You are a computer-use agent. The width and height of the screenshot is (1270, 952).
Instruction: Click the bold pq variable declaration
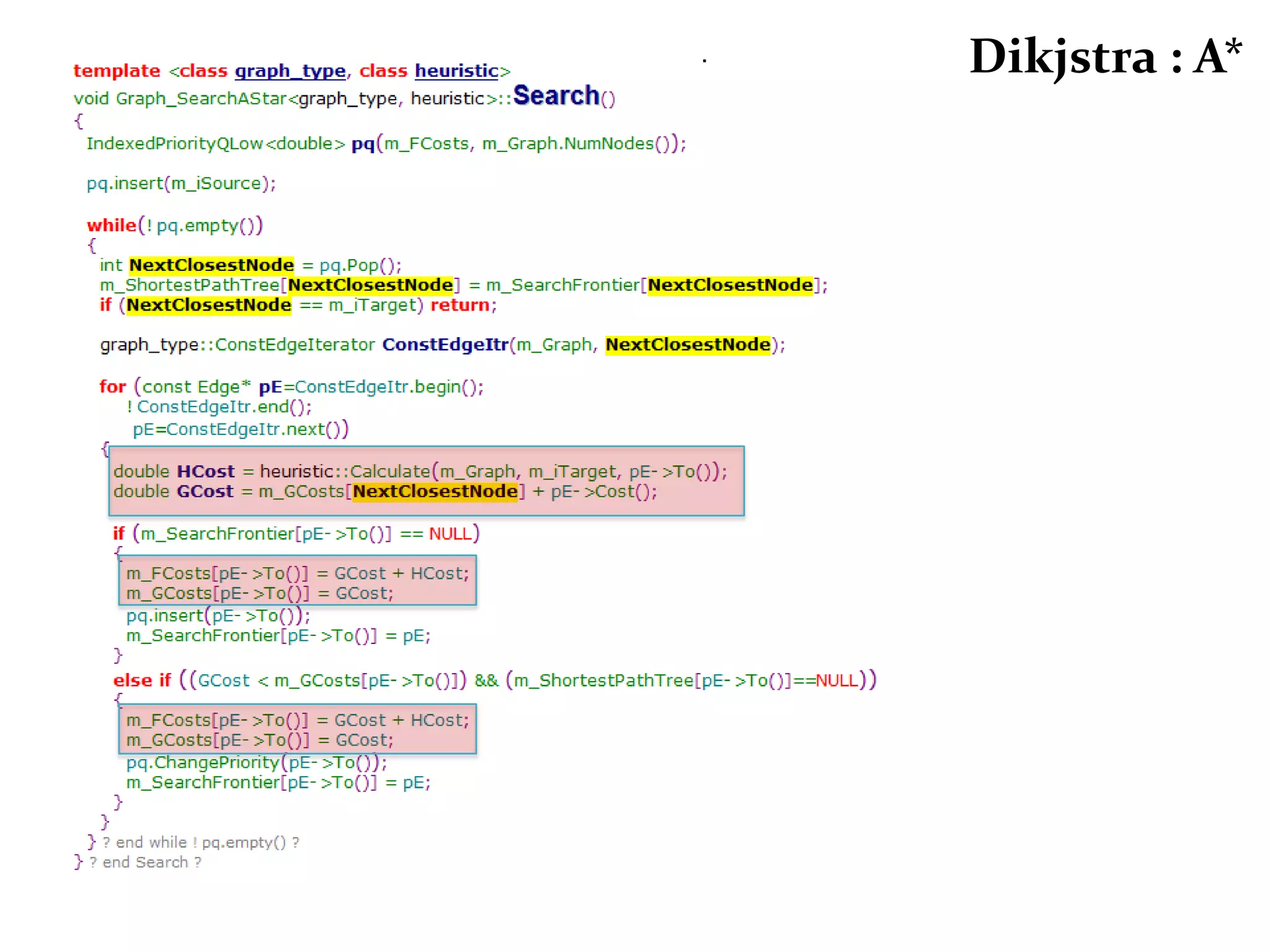[363, 144]
